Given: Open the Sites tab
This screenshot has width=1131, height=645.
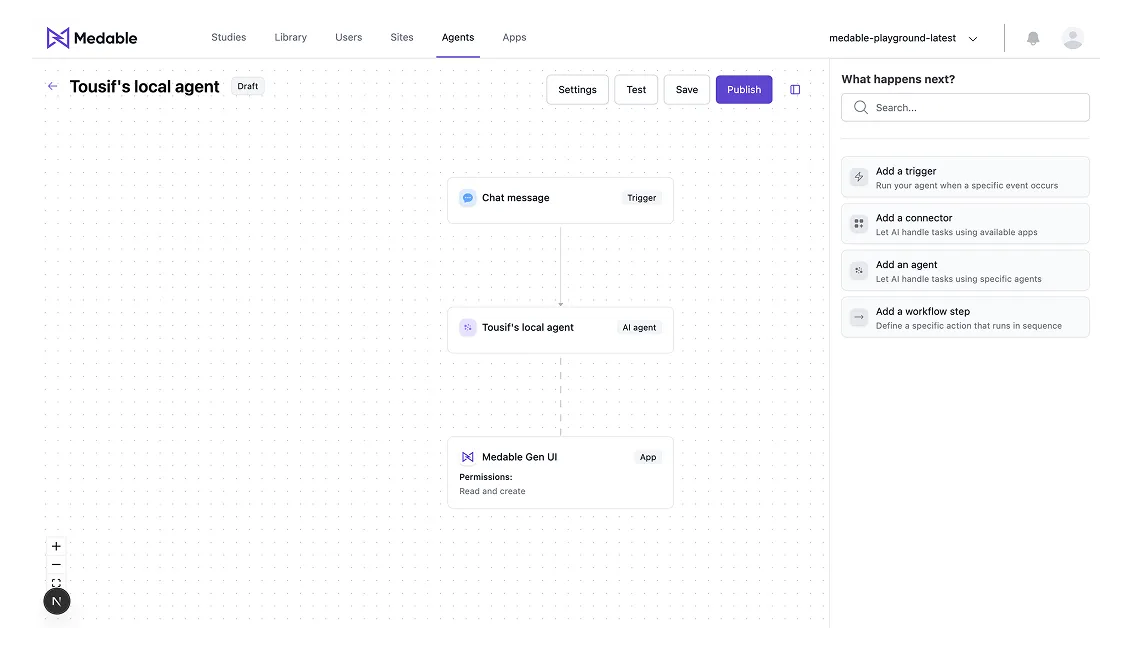Looking at the screenshot, I should (402, 38).
